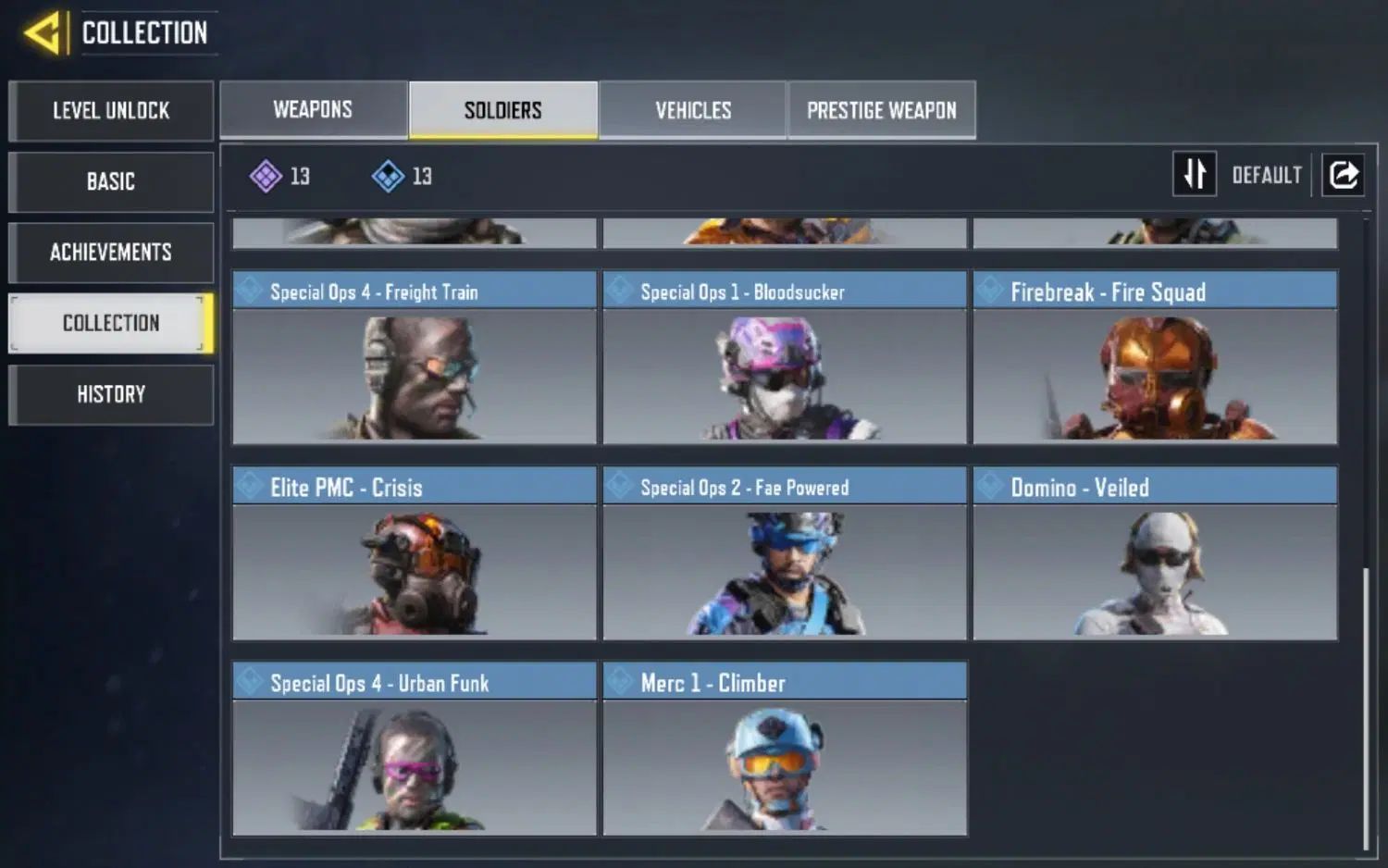Select the Soldiers tab
1388x868 pixels.
pos(503,110)
